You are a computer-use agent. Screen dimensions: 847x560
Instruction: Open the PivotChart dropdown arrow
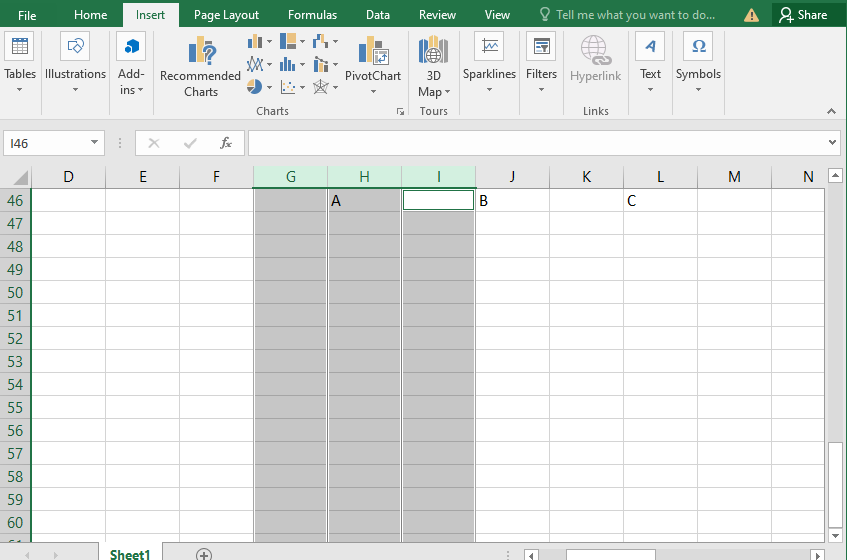pyautogui.click(x=373, y=91)
